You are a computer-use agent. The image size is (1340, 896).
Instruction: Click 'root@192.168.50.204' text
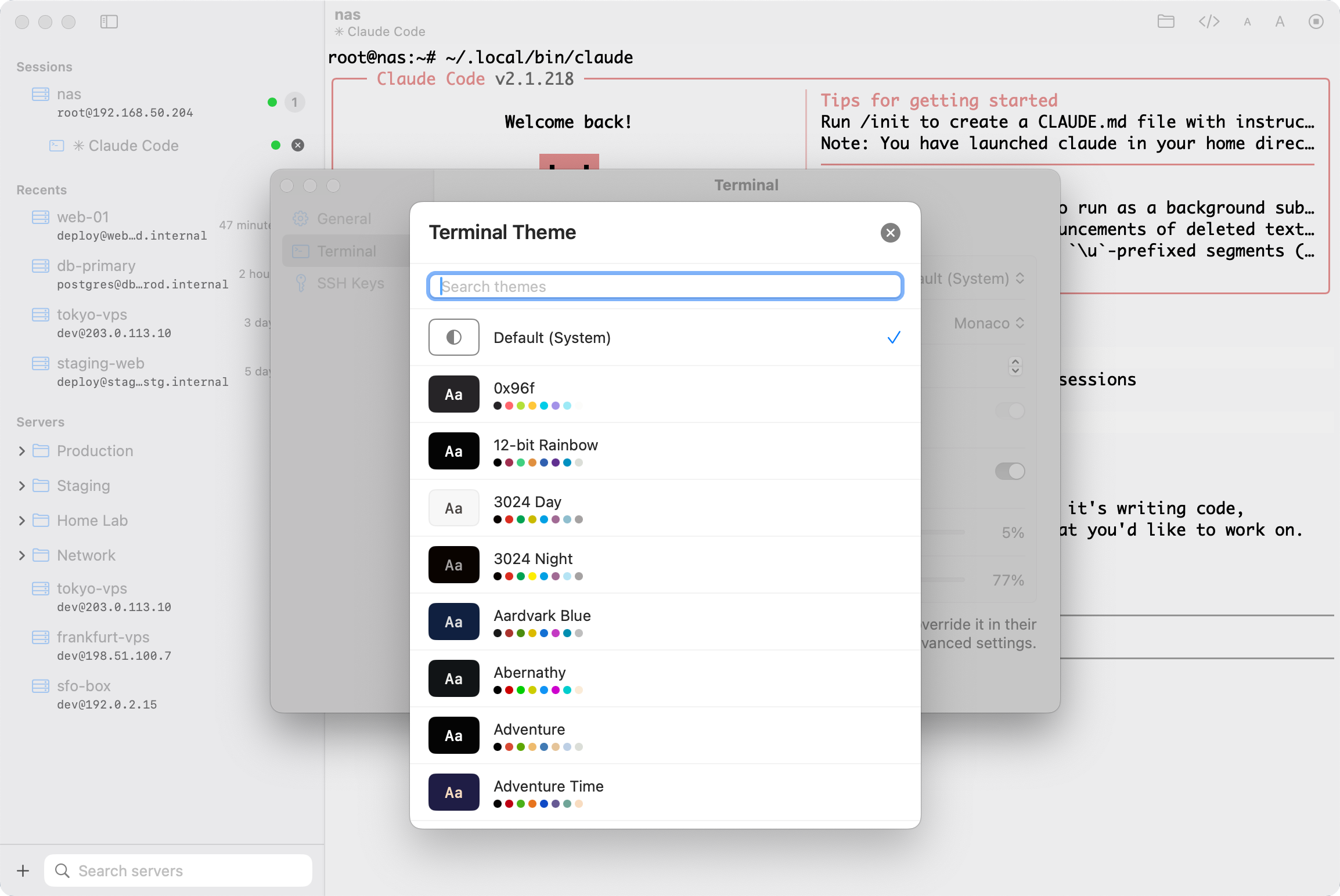pyautogui.click(x=125, y=113)
